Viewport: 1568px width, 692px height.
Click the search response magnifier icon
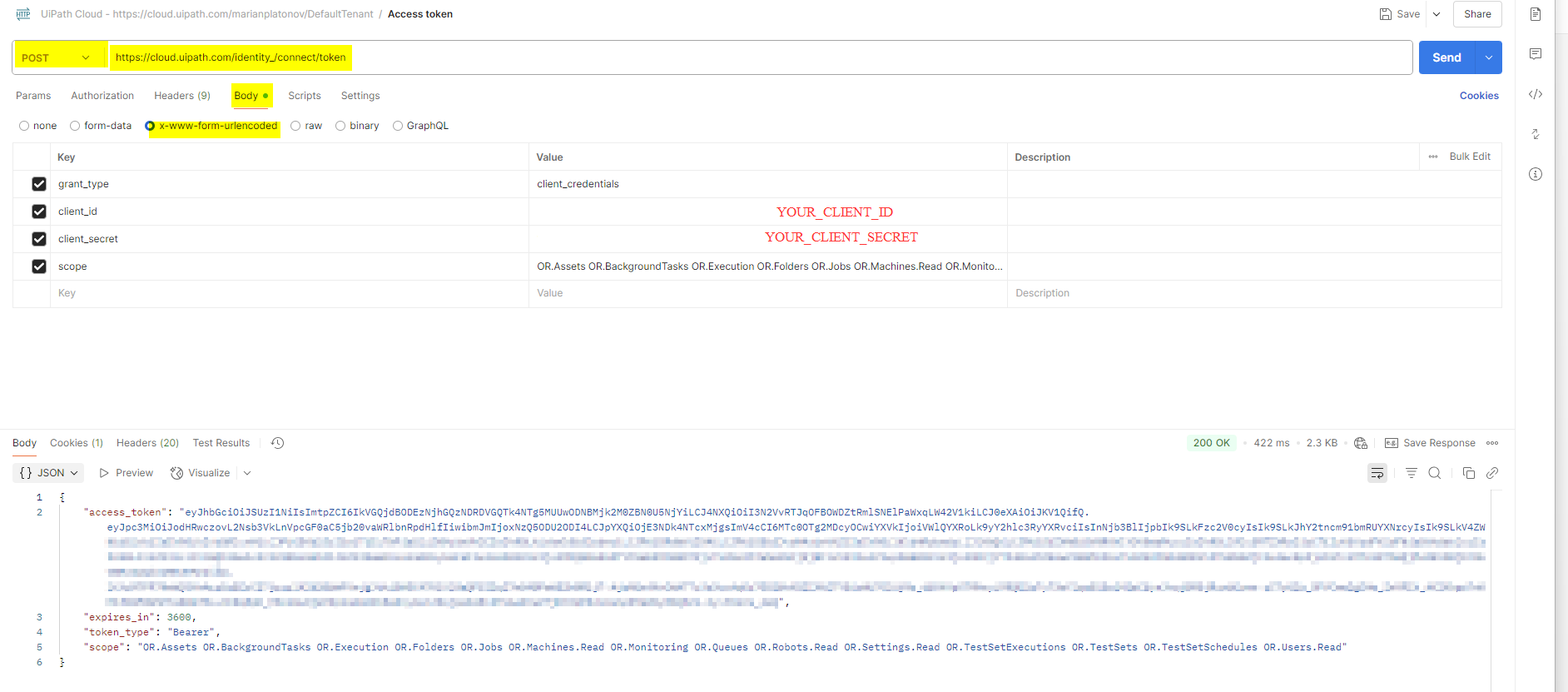coord(1435,473)
